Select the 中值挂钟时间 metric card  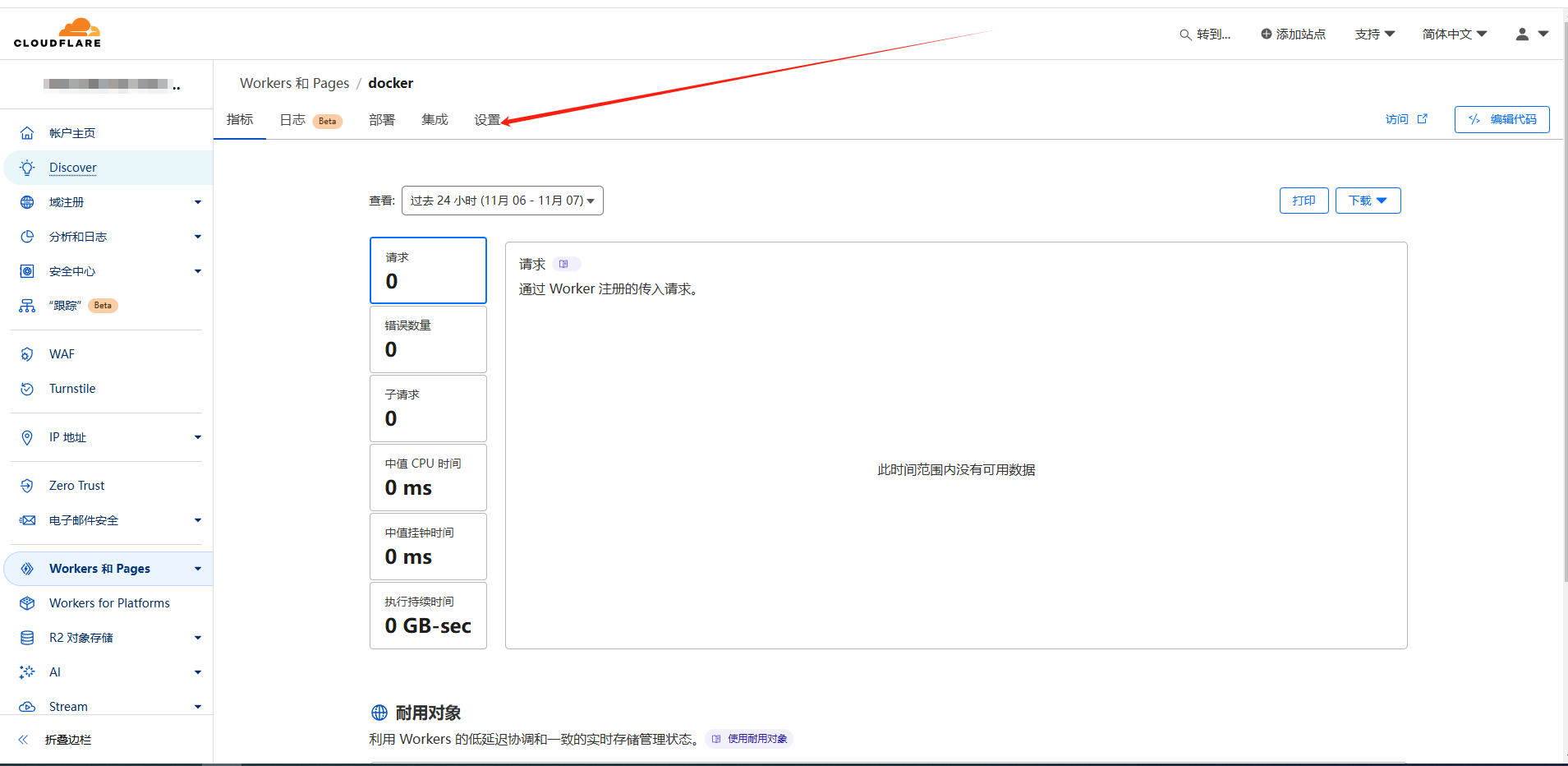pyautogui.click(x=428, y=547)
